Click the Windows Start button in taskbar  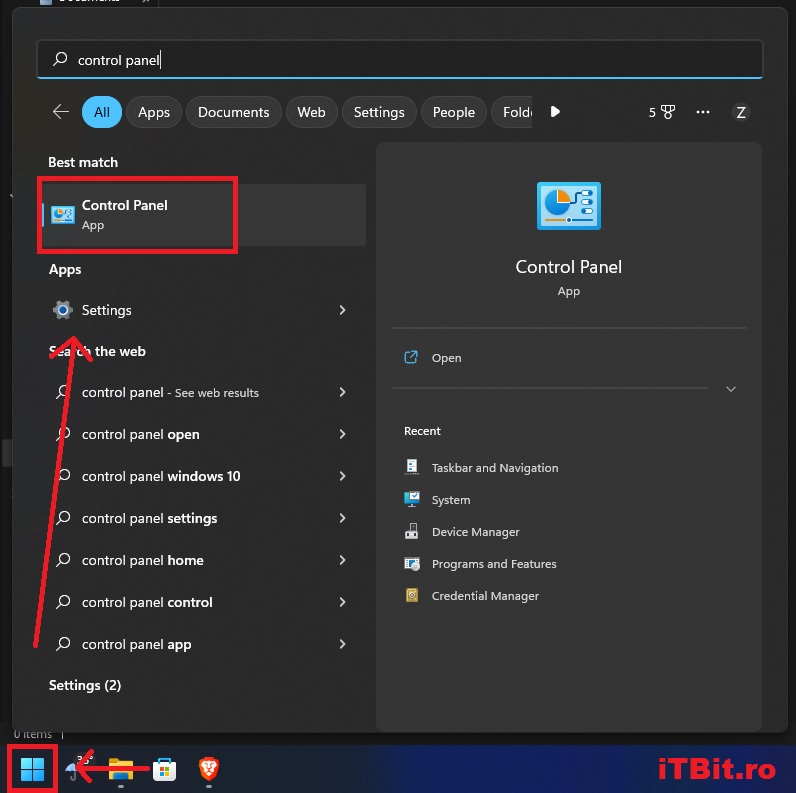pos(32,769)
